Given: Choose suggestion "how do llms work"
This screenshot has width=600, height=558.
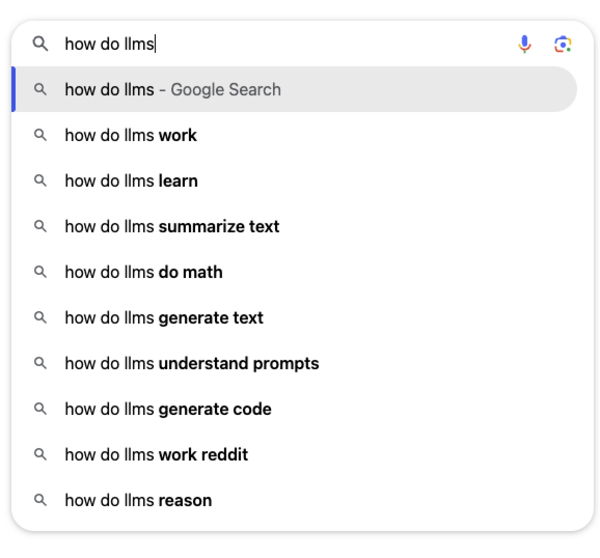Looking at the screenshot, I should [x=131, y=135].
